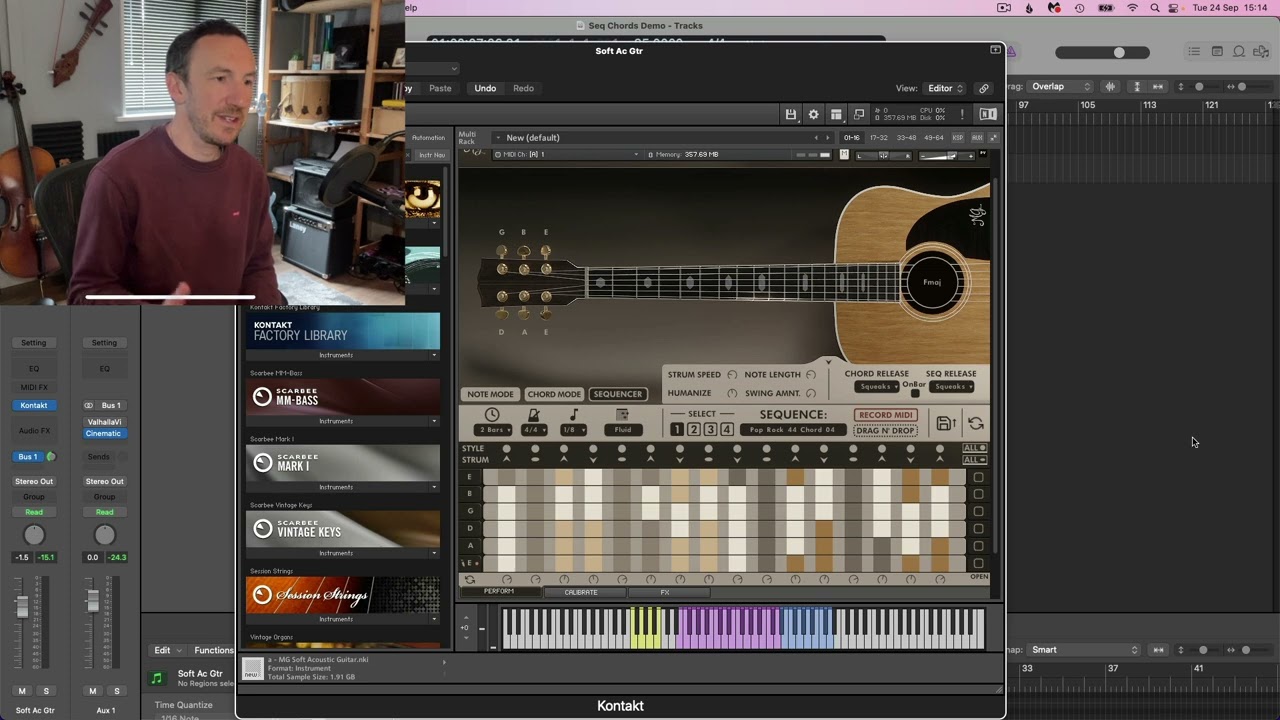This screenshot has width=1280, height=720.
Task: Open the Seq Release Squeaks dropdown
Action: pos(952,387)
